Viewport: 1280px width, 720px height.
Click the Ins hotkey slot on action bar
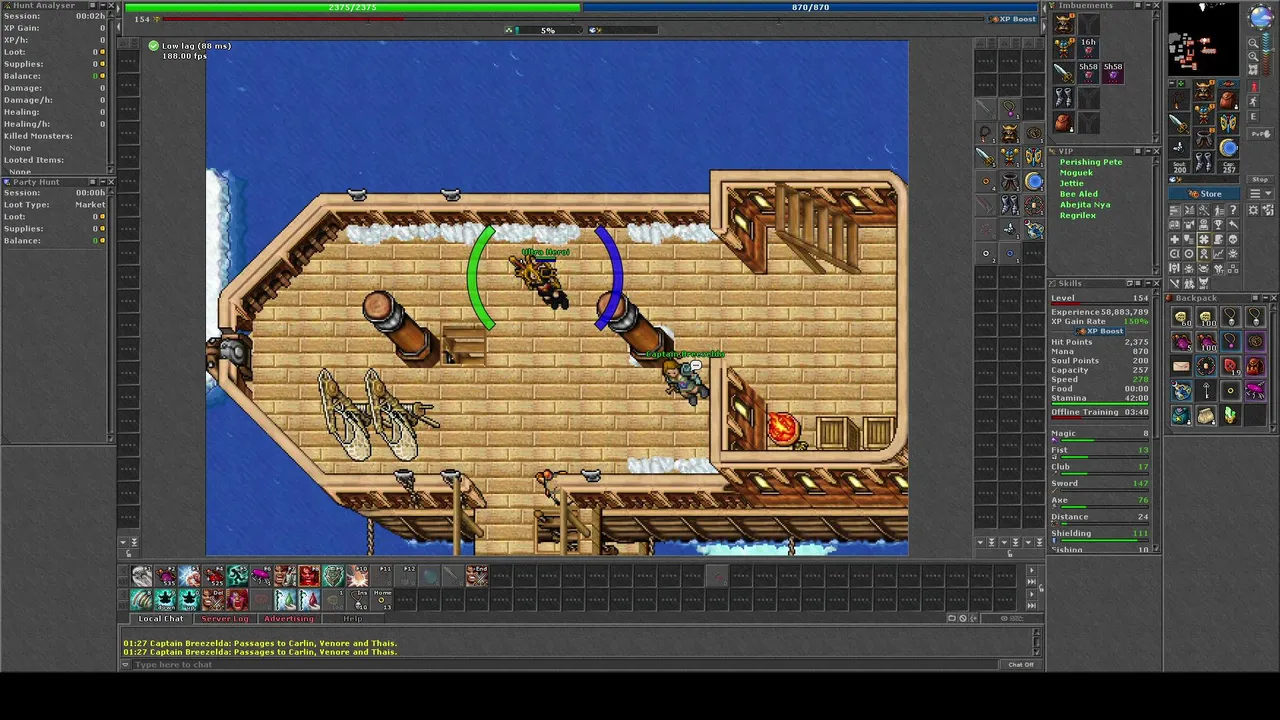(x=360, y=599)
